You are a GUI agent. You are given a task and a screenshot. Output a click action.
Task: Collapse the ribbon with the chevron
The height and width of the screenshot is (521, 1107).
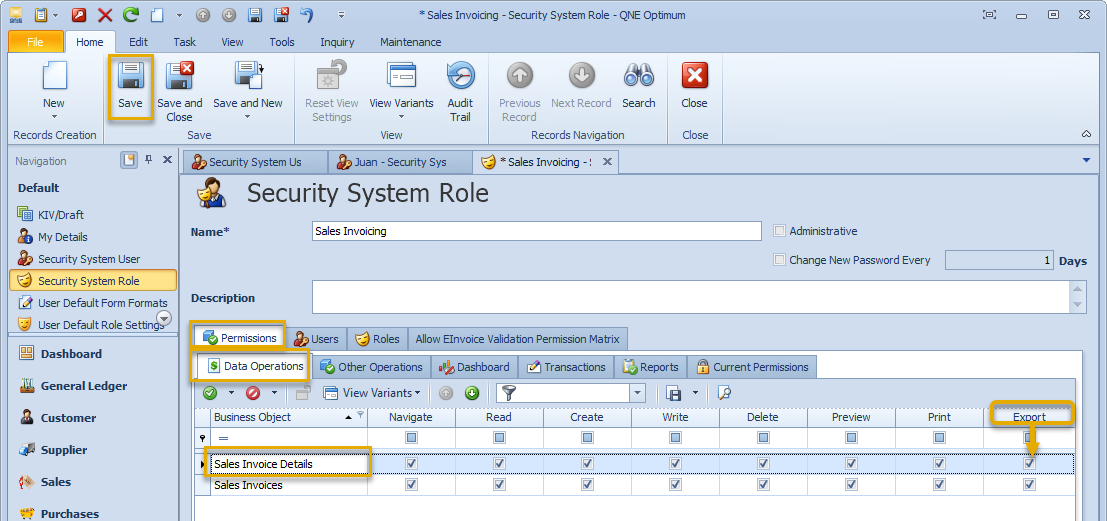[x=1086, y=134]
